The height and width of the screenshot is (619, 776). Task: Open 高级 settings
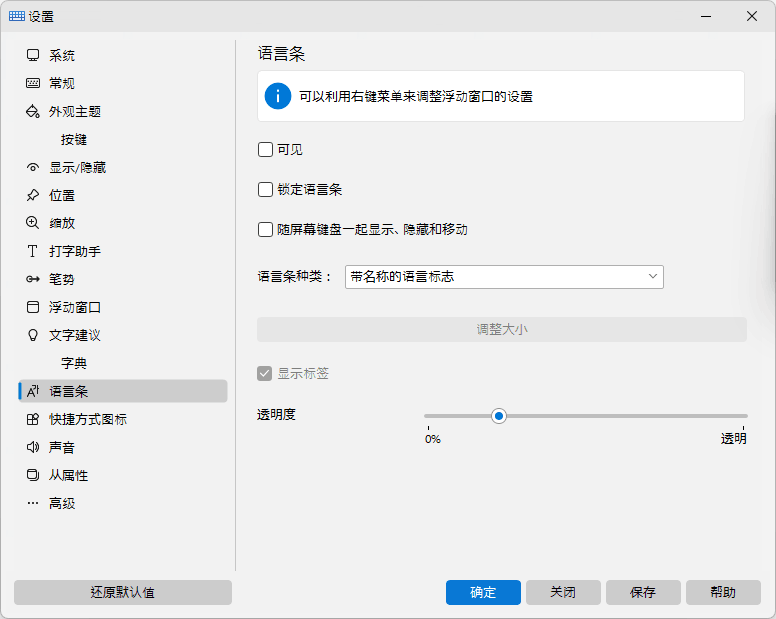(x=123, y=503)
